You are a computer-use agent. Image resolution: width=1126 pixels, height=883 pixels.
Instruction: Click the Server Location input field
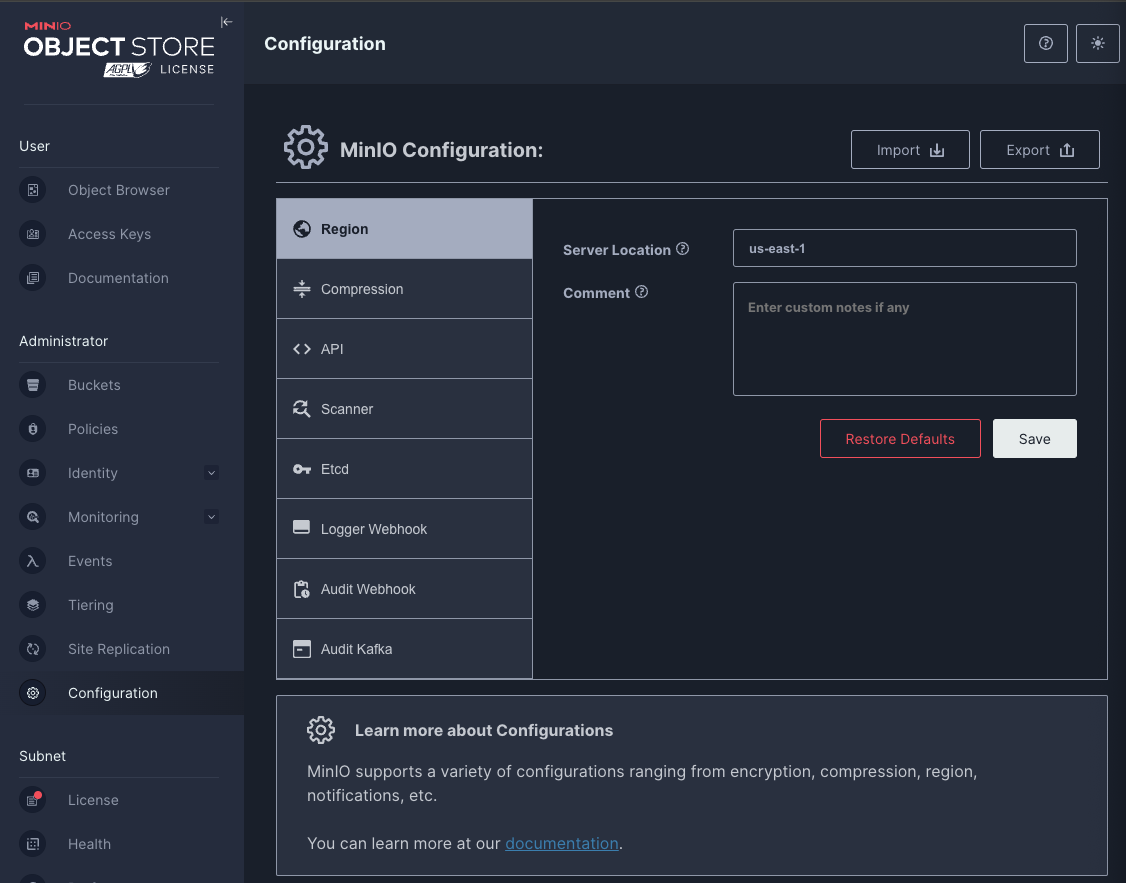point(904,248)
